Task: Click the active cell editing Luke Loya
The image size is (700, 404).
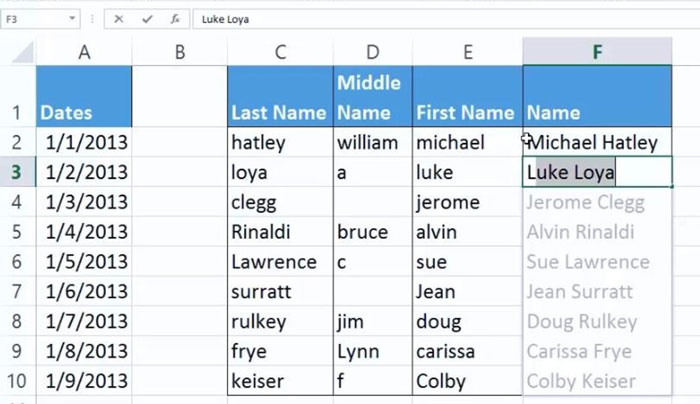Action: click(x=597, y=172)
